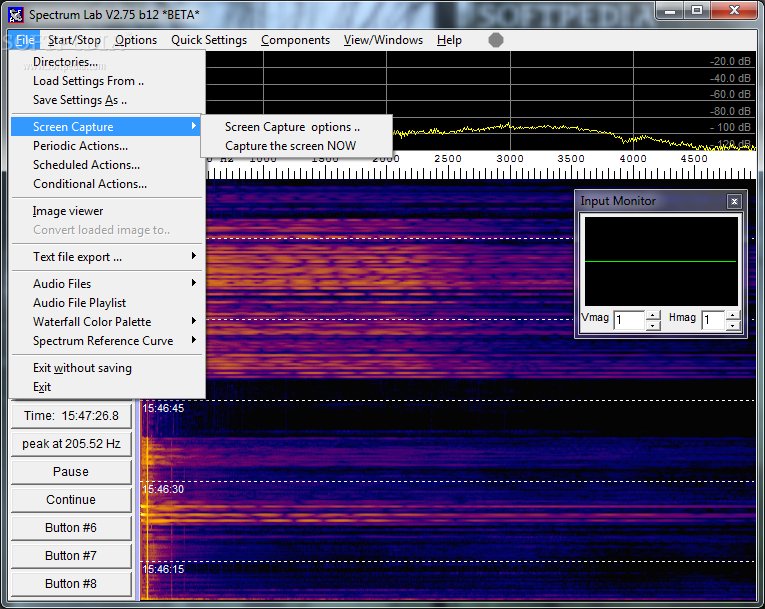
Task: Increase the Hmag value with up arrow
Action: (x=733, y=315)
